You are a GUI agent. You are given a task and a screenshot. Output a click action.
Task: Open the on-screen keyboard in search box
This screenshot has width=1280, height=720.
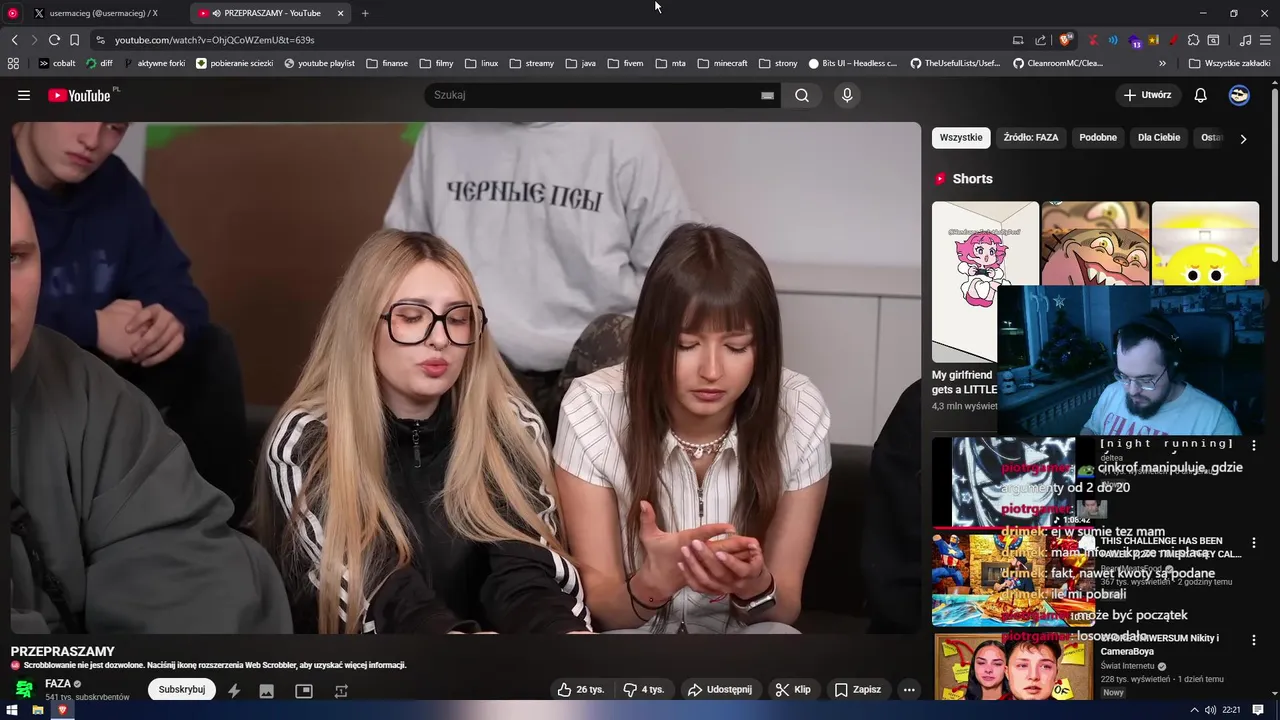point(767,95)
